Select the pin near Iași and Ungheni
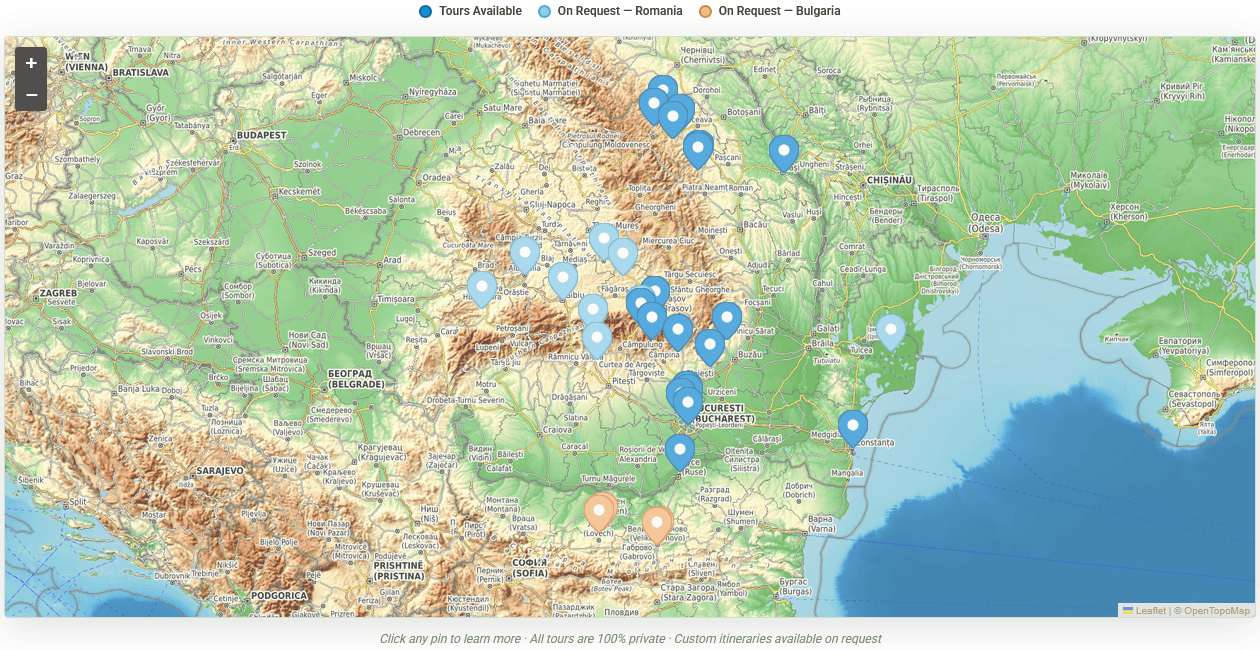 click(783, 150)
